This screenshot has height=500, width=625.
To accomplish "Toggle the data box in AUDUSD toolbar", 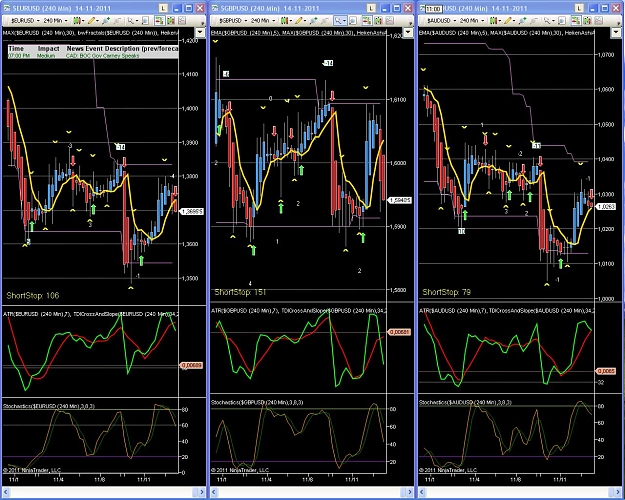I will pyautogui.click(x=561, y=20).
